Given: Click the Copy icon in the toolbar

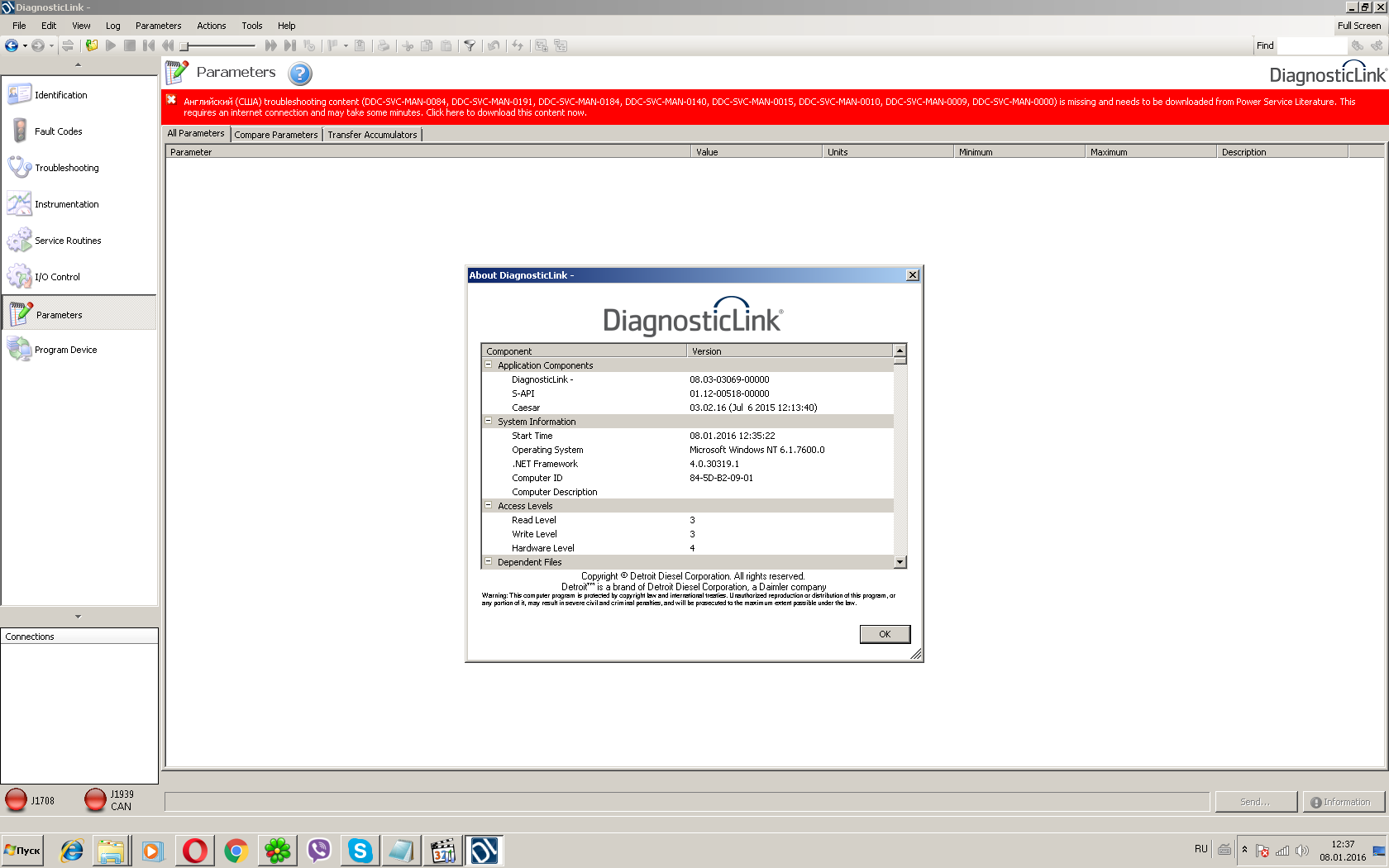Looking at the screenshot, I should 427,46.
